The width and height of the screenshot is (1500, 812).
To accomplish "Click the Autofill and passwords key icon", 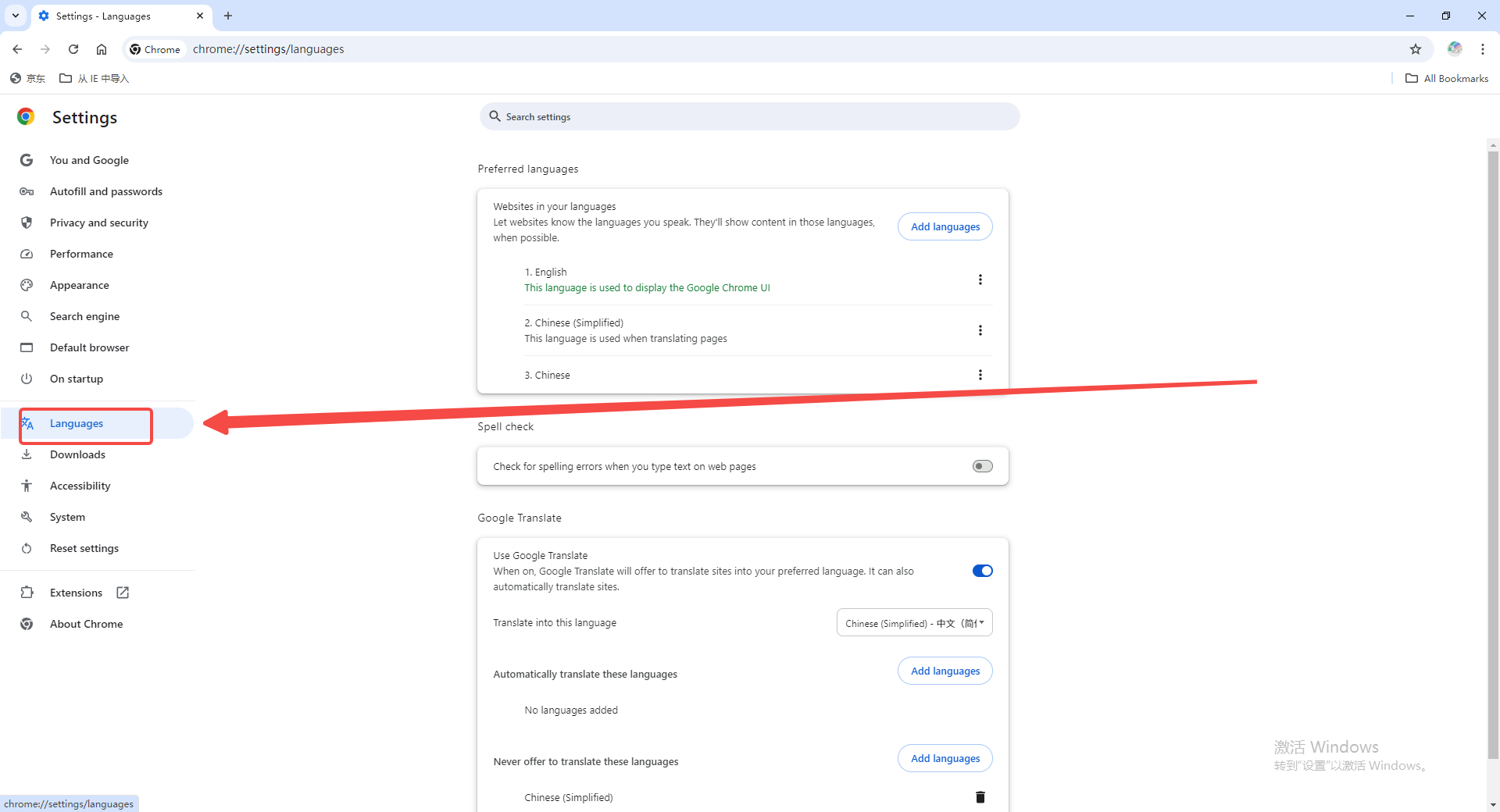I will click(27, 191).
